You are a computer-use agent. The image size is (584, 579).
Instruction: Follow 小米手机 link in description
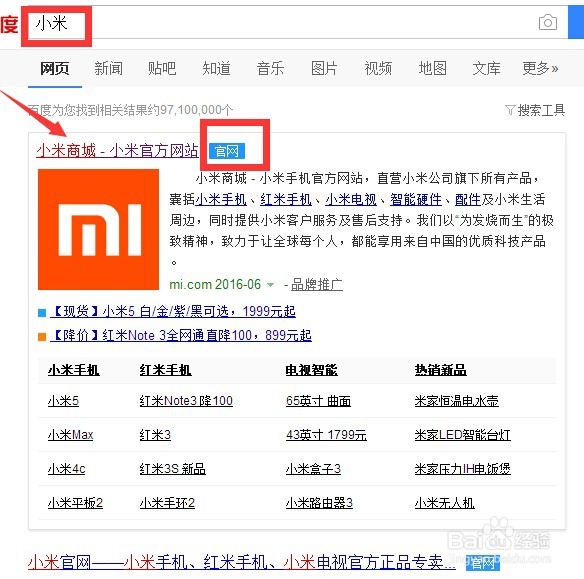point(221,200)
